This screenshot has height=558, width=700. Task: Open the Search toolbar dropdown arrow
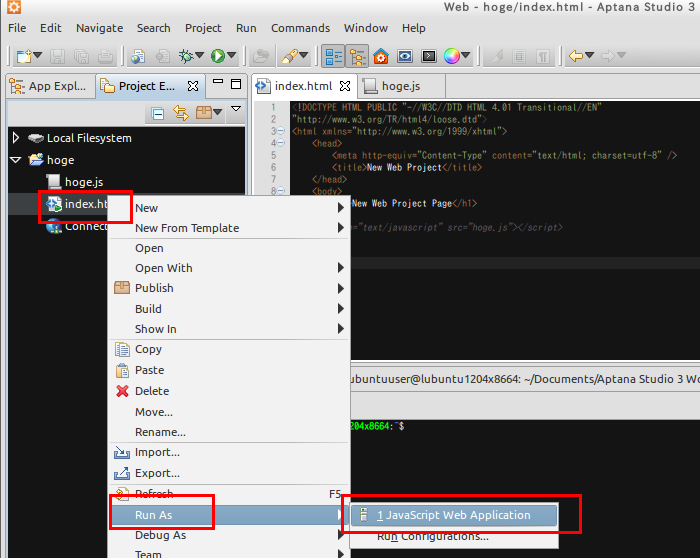pos(304,56)
